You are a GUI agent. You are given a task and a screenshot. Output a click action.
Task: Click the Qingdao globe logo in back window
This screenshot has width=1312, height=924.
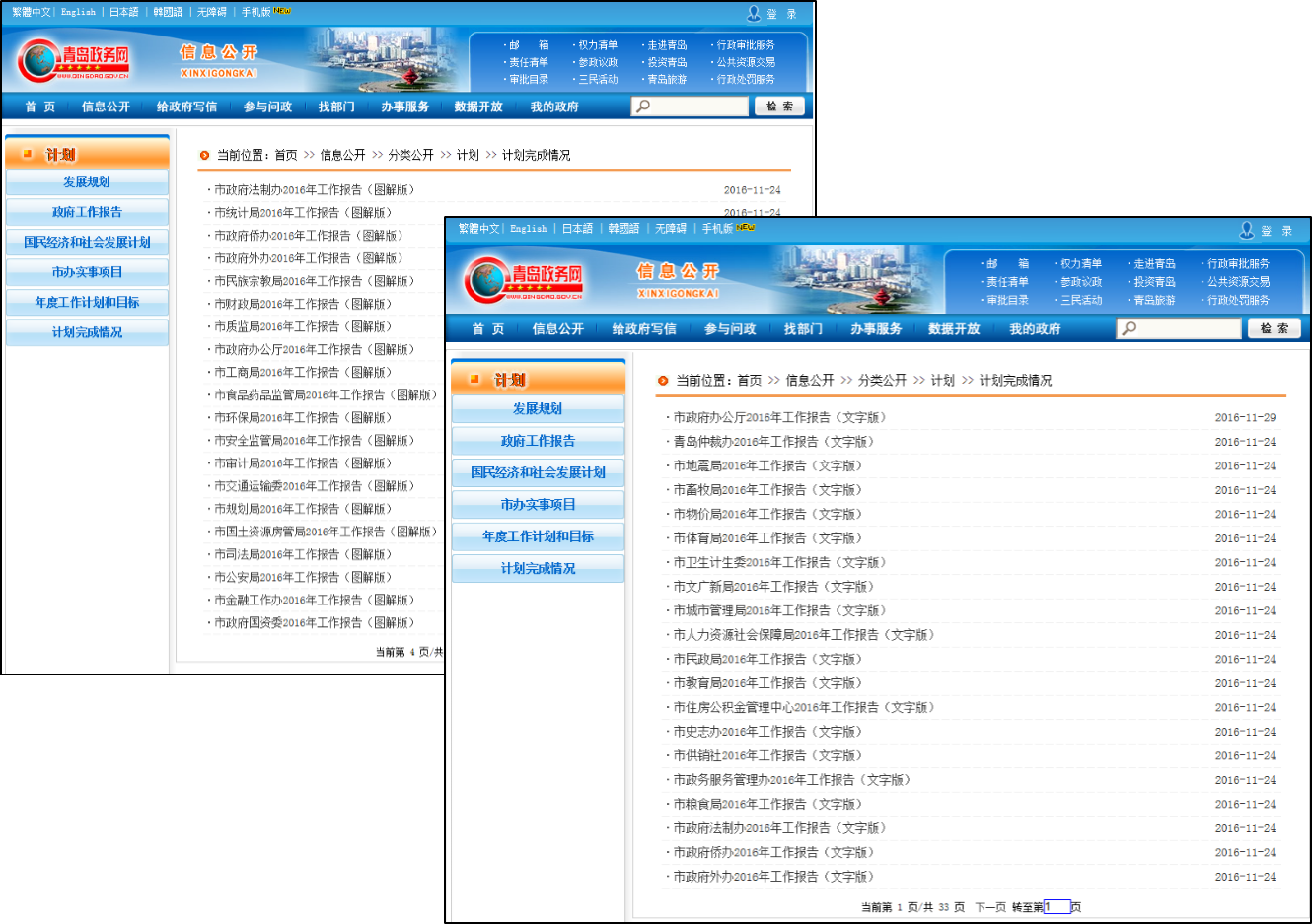pyautogui.click(x=38, y=61)
